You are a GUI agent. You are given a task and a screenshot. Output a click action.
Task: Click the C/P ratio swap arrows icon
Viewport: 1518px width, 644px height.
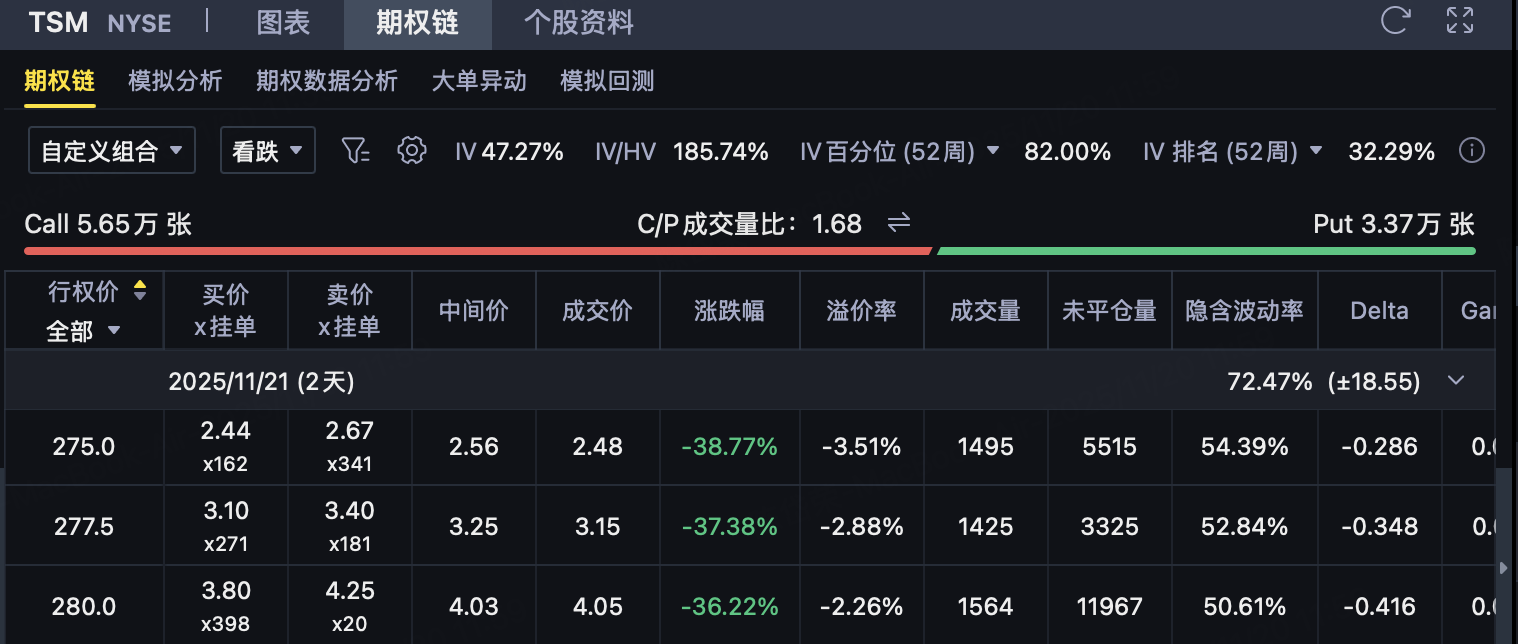[x=899, y=222]
